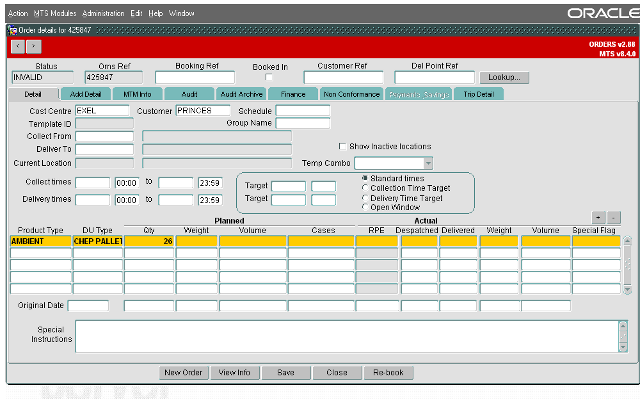Click the Order details window icon

click(13, 30)
